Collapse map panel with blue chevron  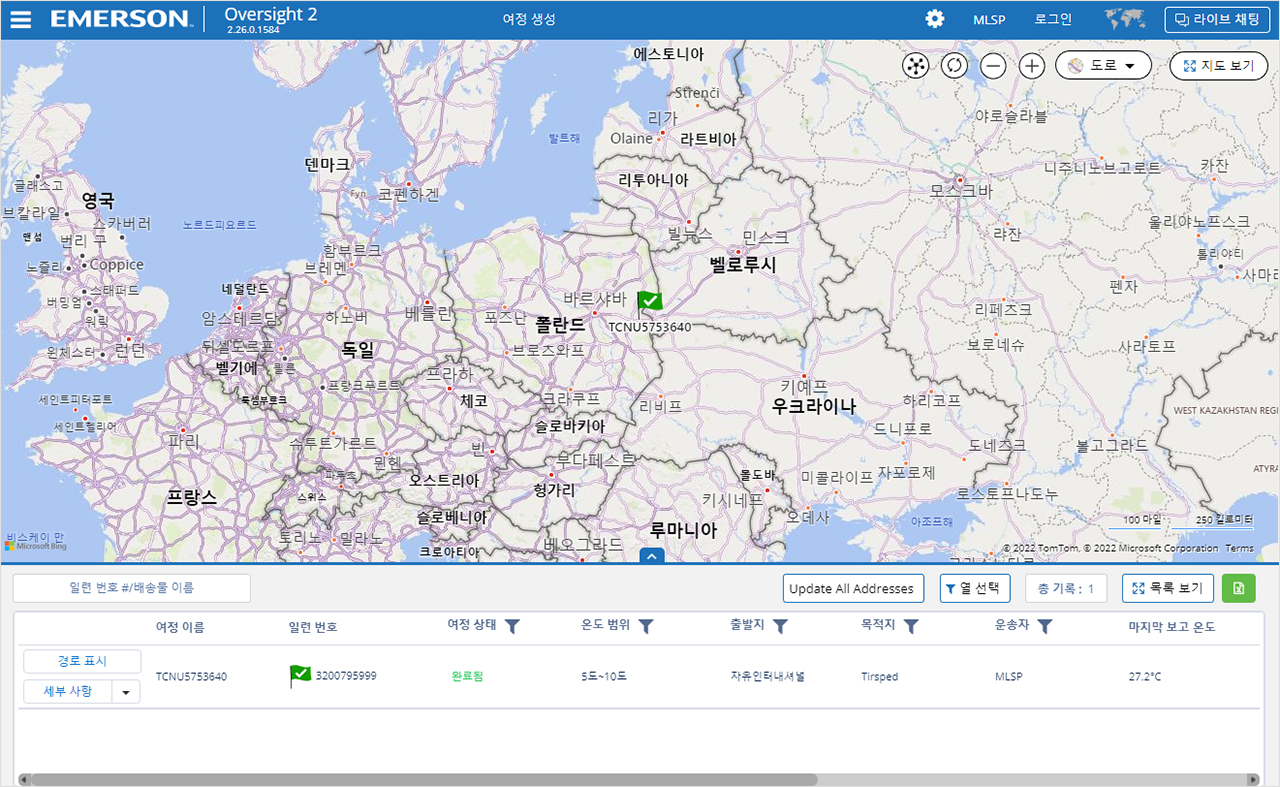coord(650,555)
